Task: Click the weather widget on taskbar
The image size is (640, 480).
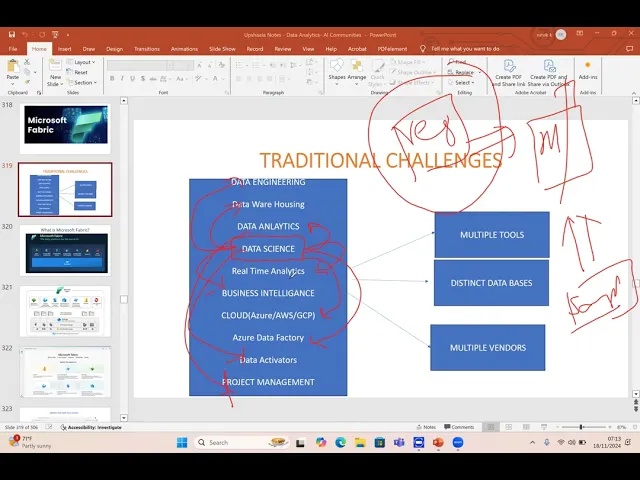Action: coord(29,442)
